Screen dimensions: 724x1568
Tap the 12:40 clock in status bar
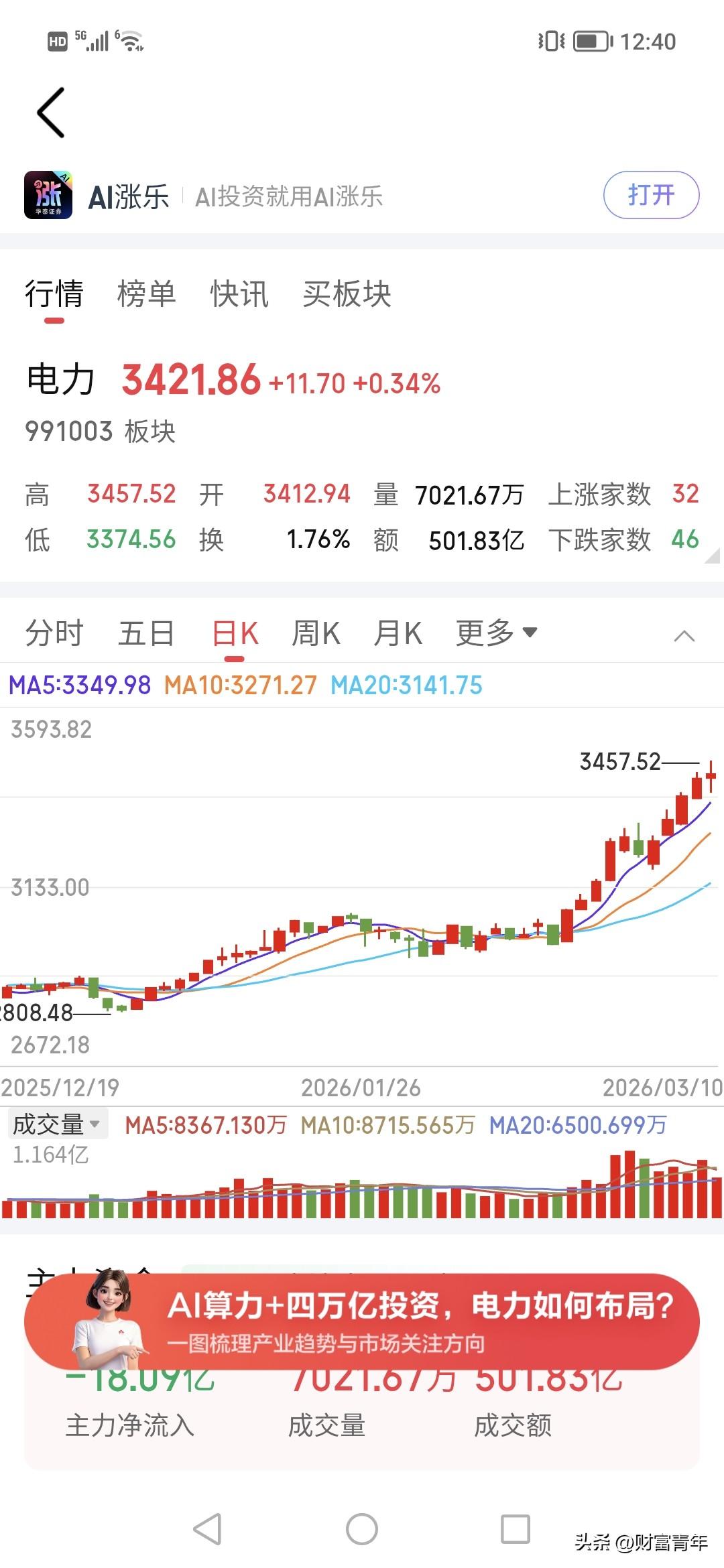coord(648,42)
